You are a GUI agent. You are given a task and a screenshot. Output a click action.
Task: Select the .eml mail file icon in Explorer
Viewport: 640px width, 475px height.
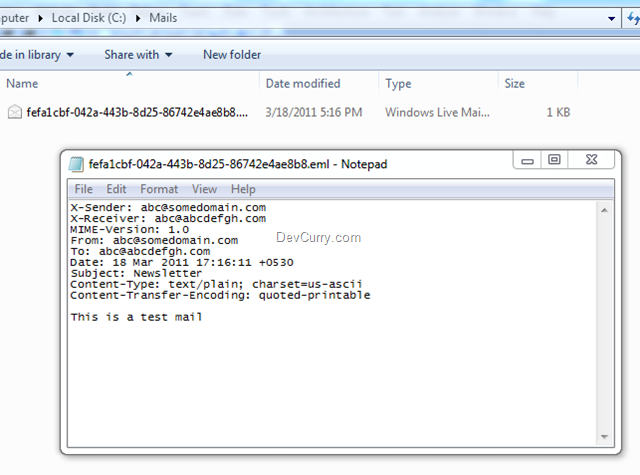(15, 112)
